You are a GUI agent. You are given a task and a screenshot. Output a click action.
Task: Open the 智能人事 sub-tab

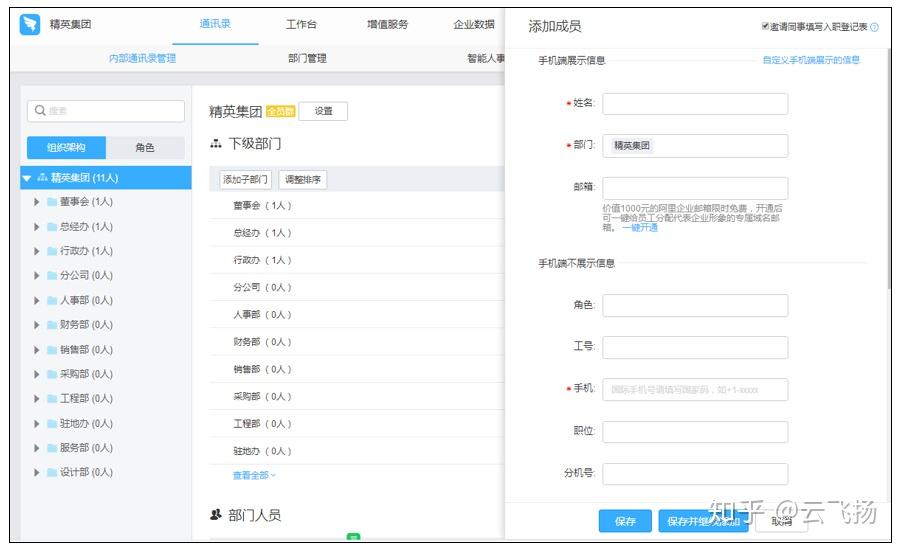486,59
